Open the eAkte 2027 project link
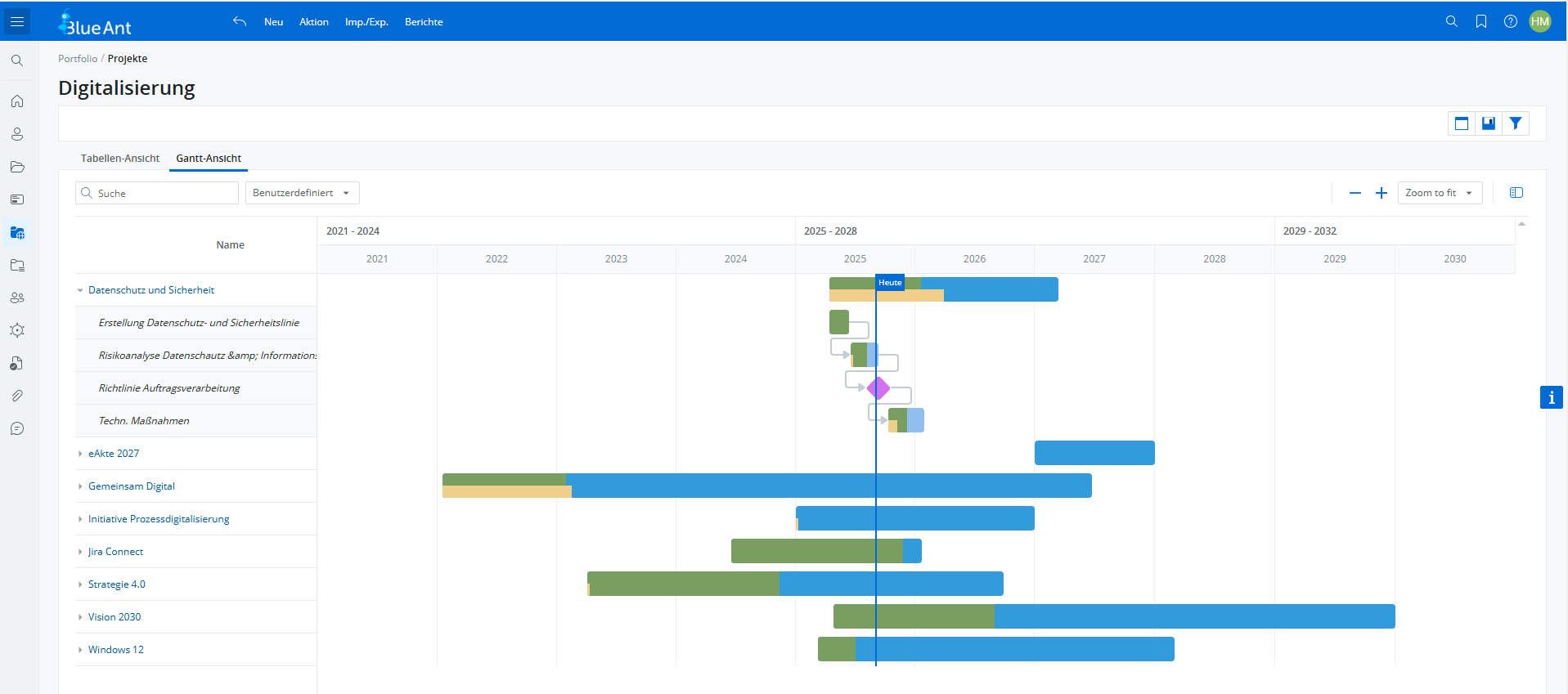Viewport: 1568px width, 694px height. [114, 454]
